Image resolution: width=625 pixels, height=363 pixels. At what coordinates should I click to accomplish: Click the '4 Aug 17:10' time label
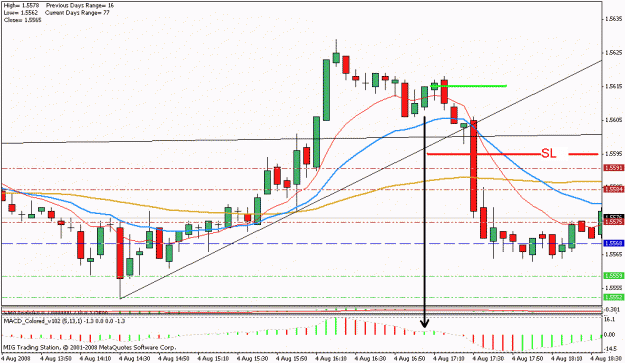tap(449, 359)
